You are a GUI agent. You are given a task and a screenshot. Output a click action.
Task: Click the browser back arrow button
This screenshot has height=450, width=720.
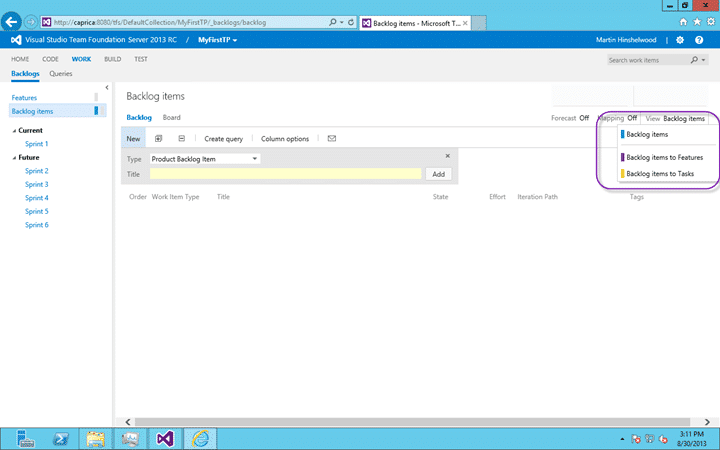point(11,22)
